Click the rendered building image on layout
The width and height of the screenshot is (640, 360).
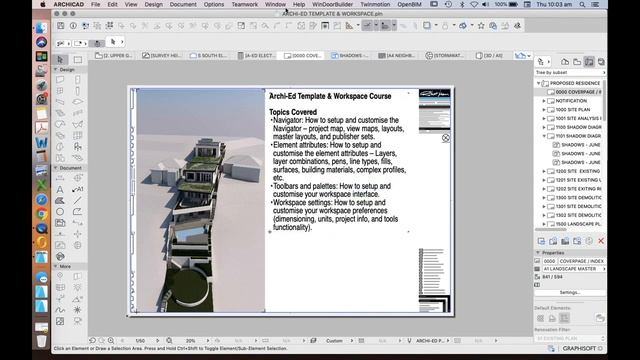200,200
